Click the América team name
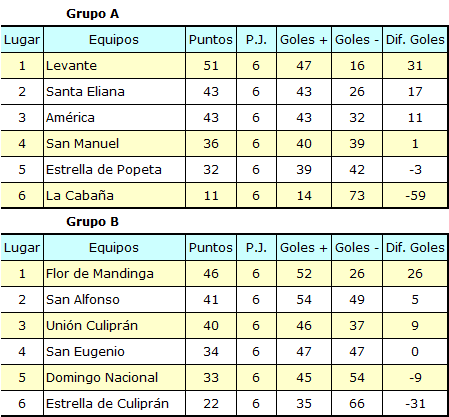Viewport: 449px width, 417px height. [70, 118]
